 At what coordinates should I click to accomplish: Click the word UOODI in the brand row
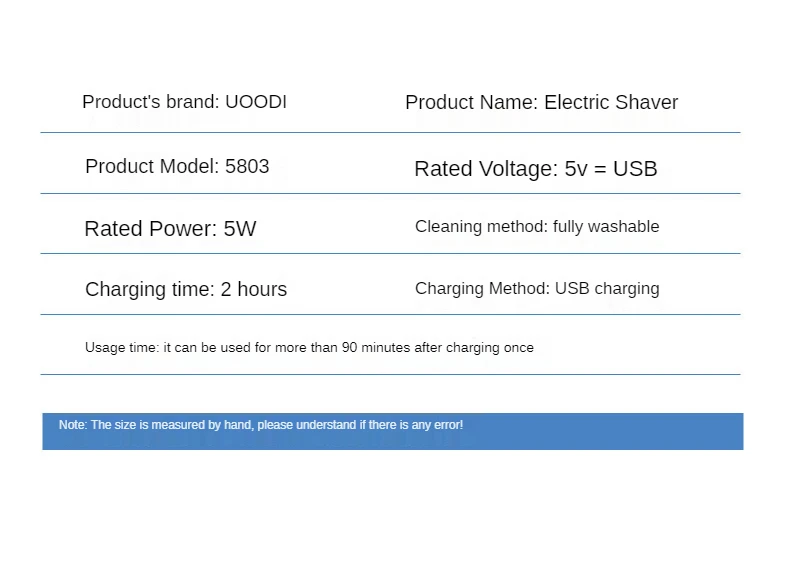[256, 102]
